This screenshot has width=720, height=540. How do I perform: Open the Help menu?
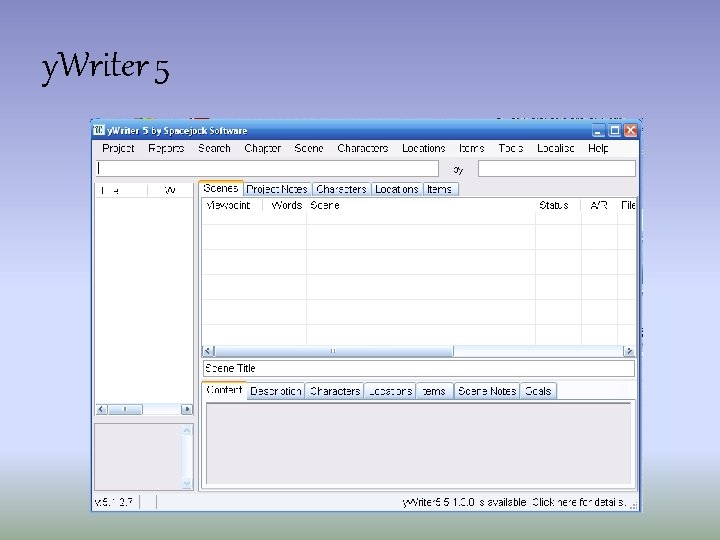(x=598, y=148)
